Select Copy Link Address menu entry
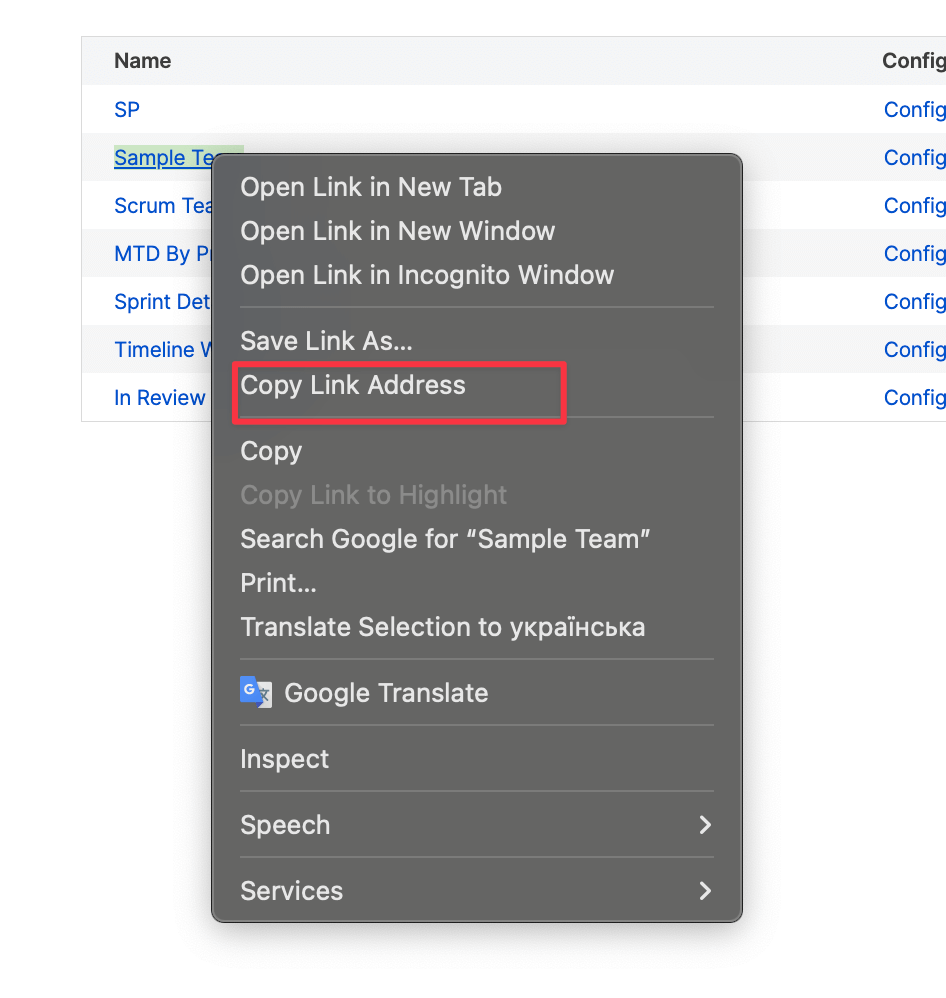 tap(353, 385)
